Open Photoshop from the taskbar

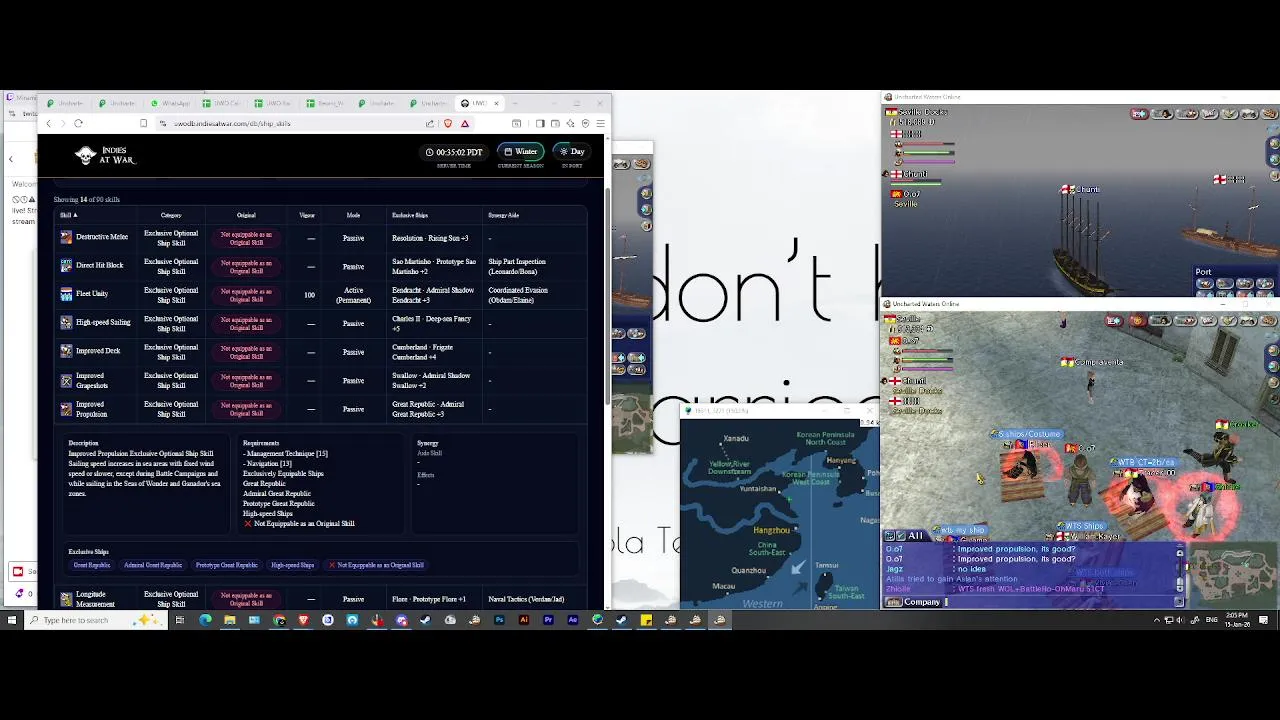point(499,620)
